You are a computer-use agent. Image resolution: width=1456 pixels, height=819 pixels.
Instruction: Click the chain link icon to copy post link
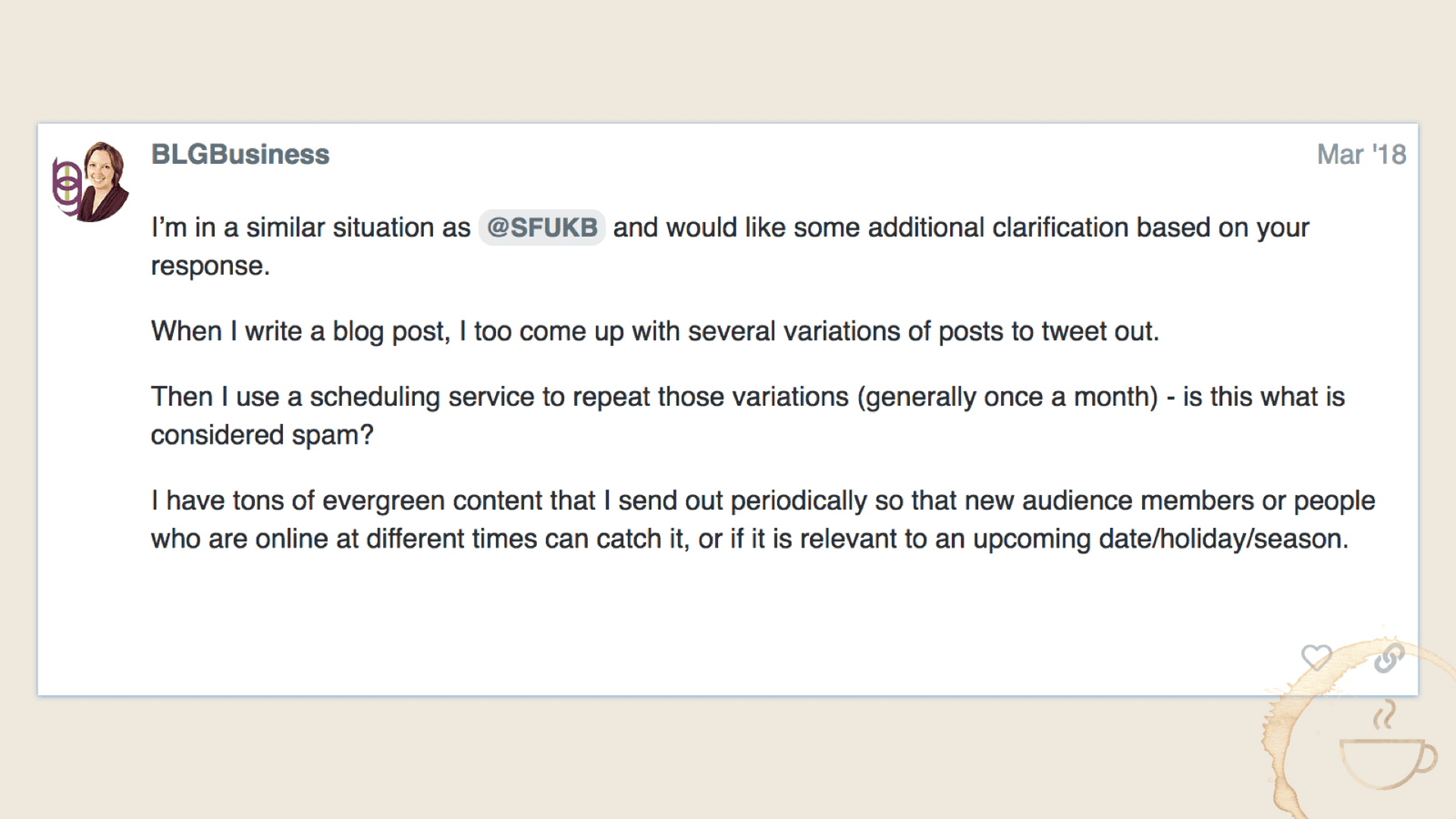[x=1390, y=658]
